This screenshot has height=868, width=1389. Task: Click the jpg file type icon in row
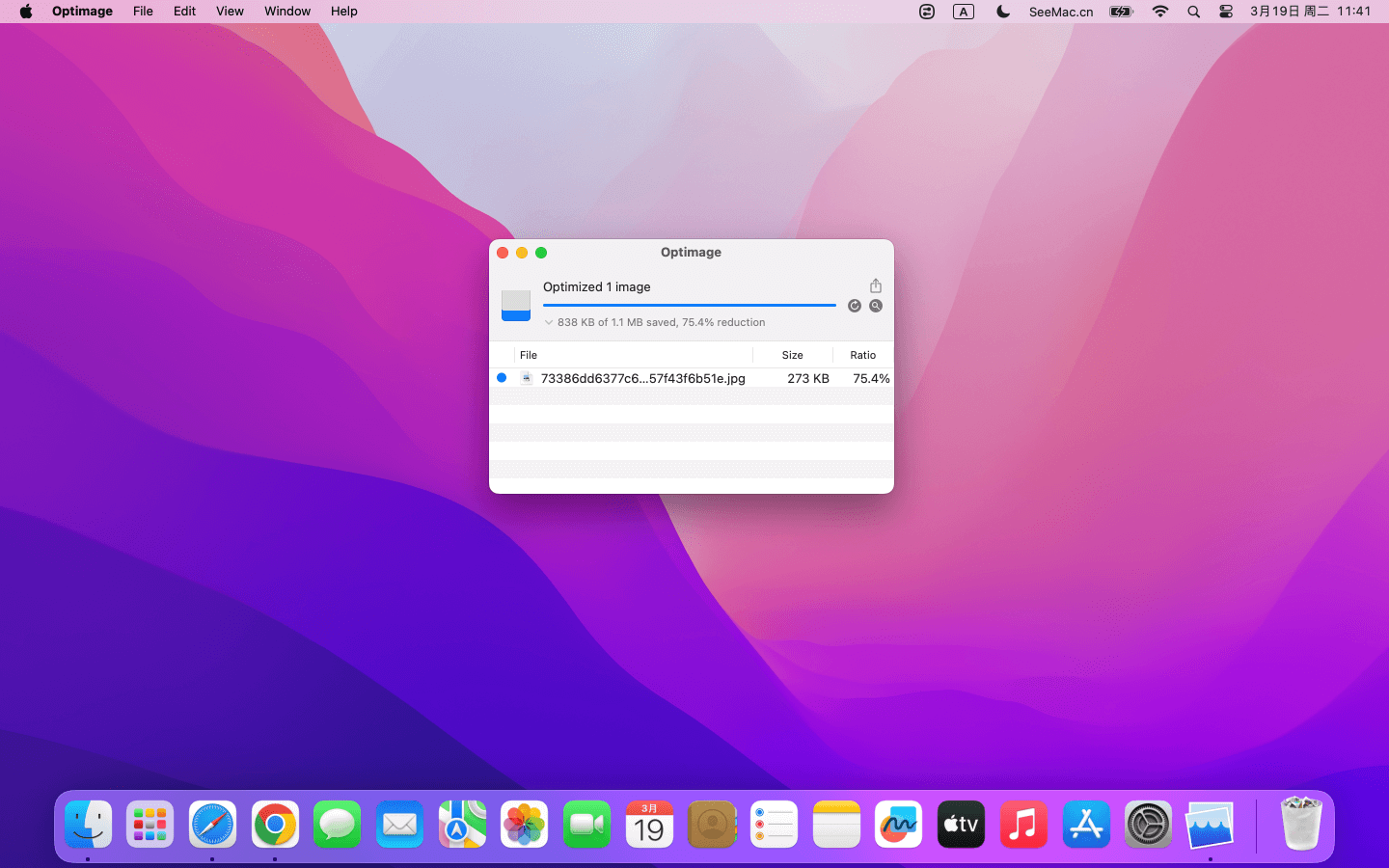(x=526, y=378)
